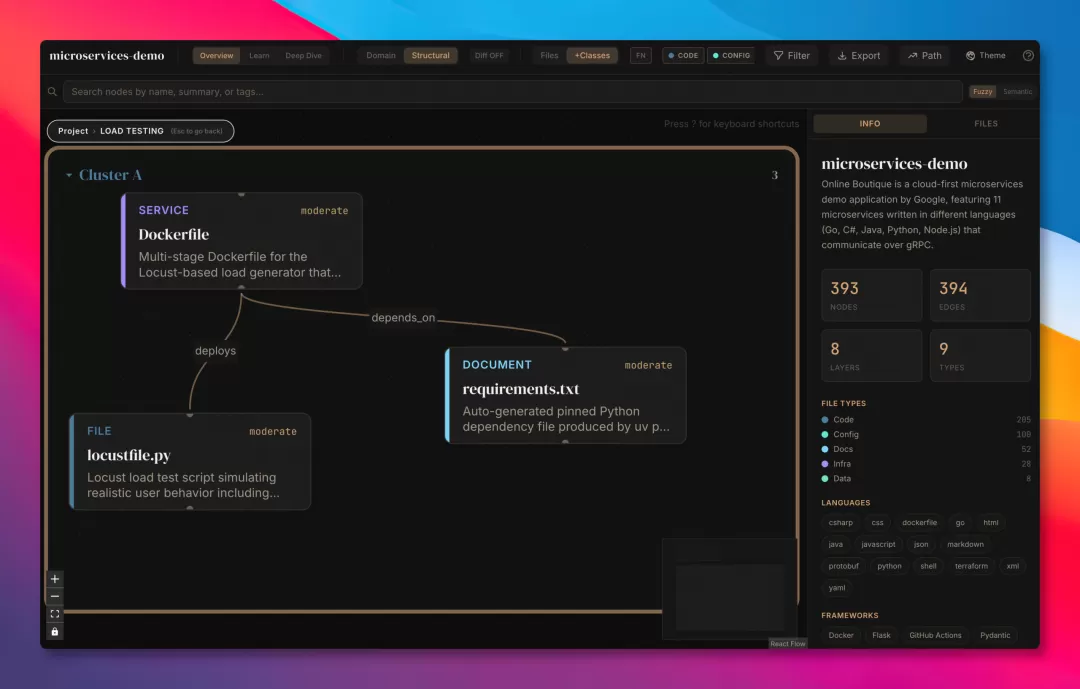Select the Dockerfile service node
Screen dimensions: 1080x689
pos(242,241)
